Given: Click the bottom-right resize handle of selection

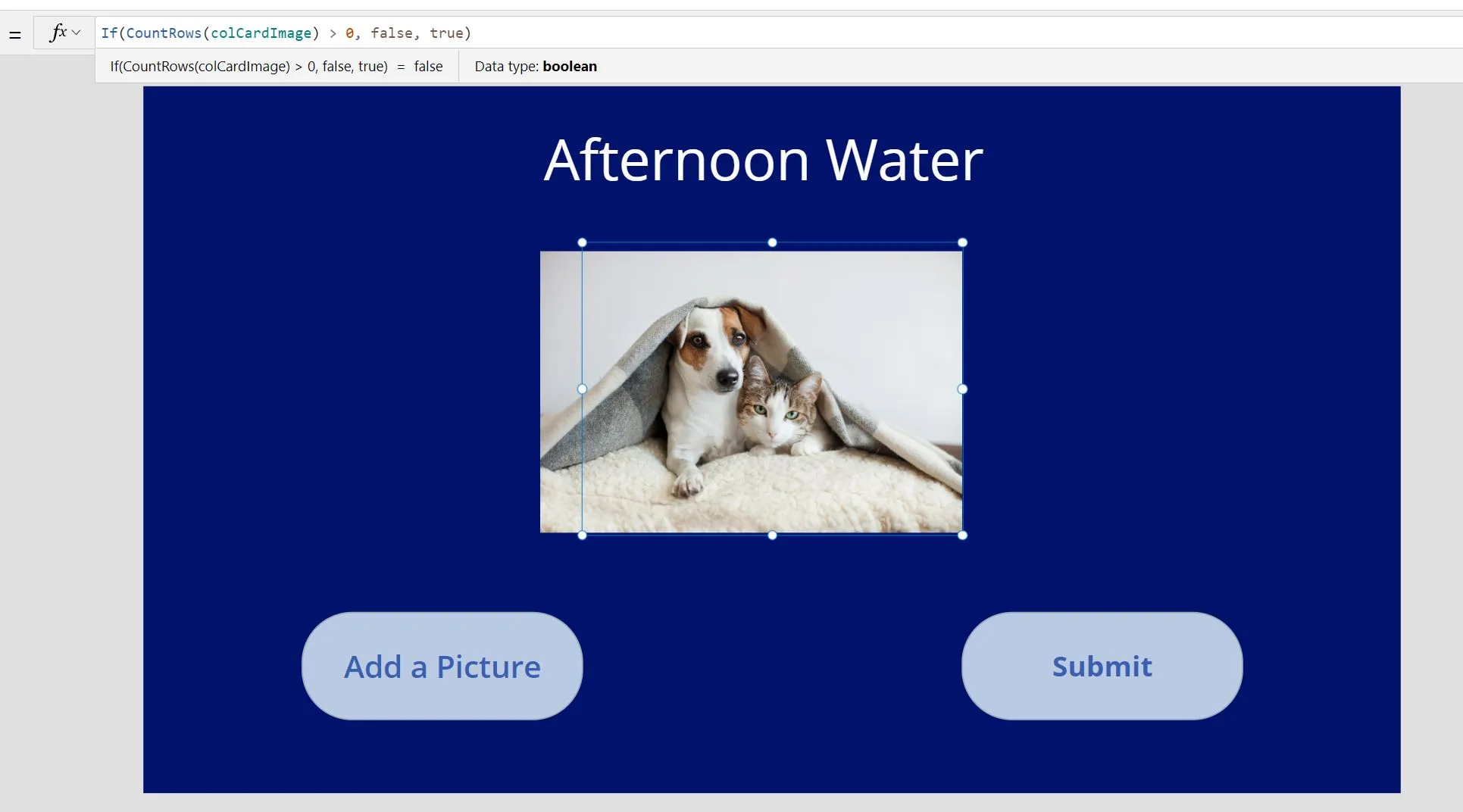Looking at the screenshot, I should click(962, 535).
